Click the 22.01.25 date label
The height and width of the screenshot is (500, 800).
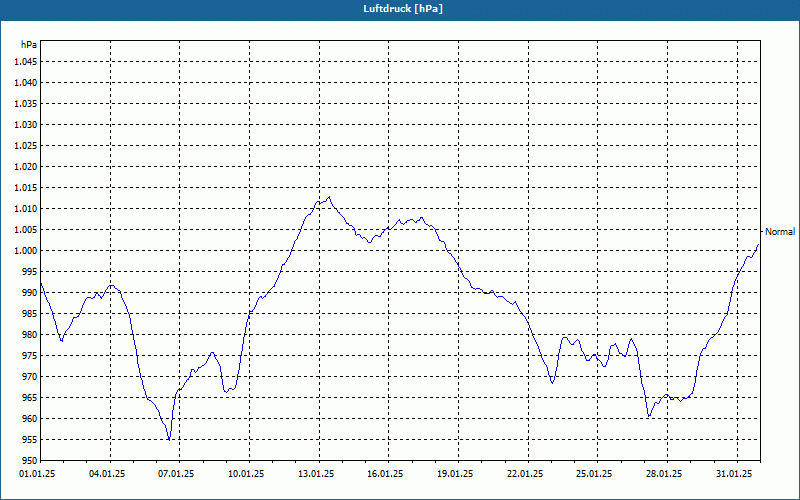(525, 474)
